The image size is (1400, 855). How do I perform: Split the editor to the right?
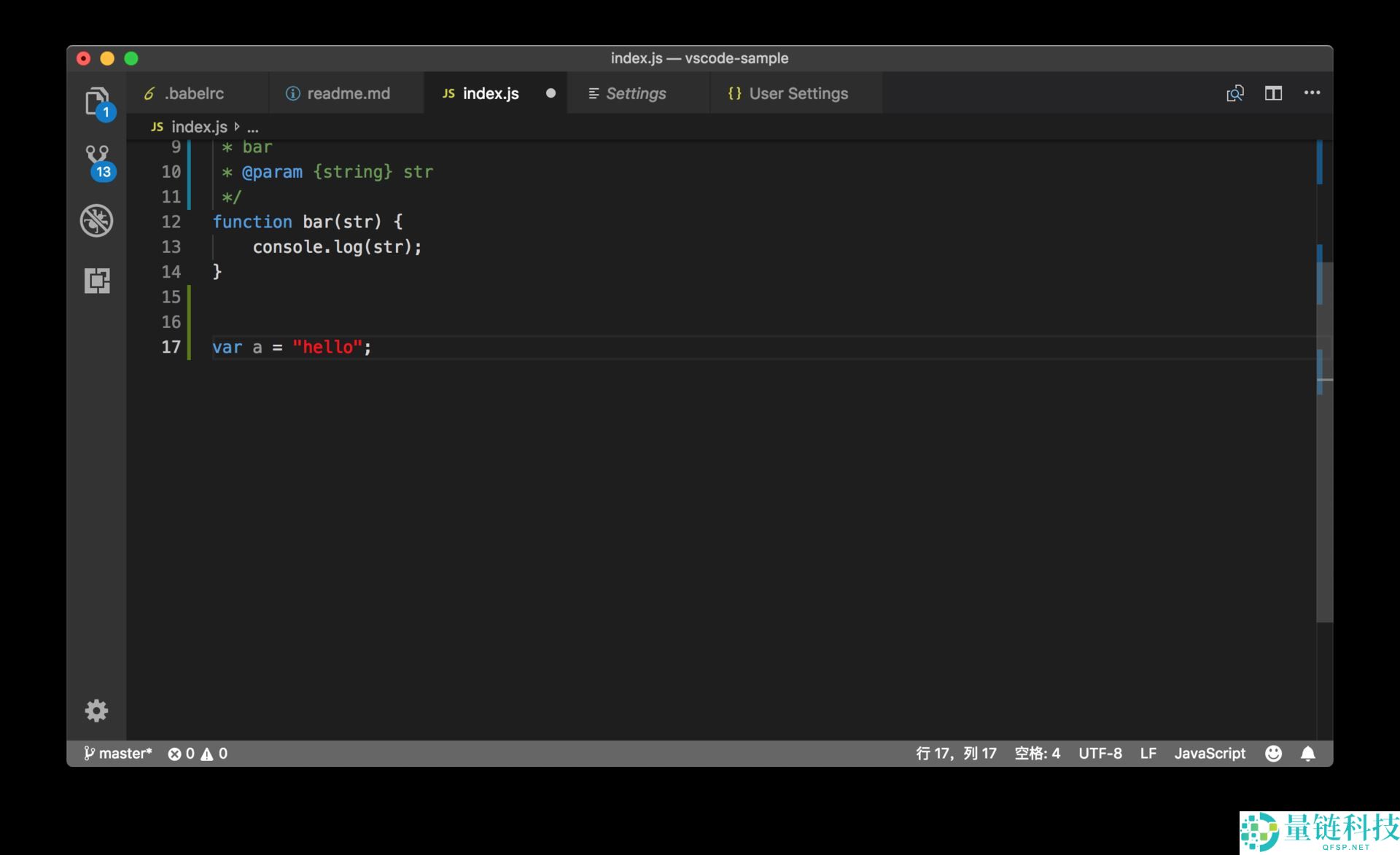pos(1273,93)
